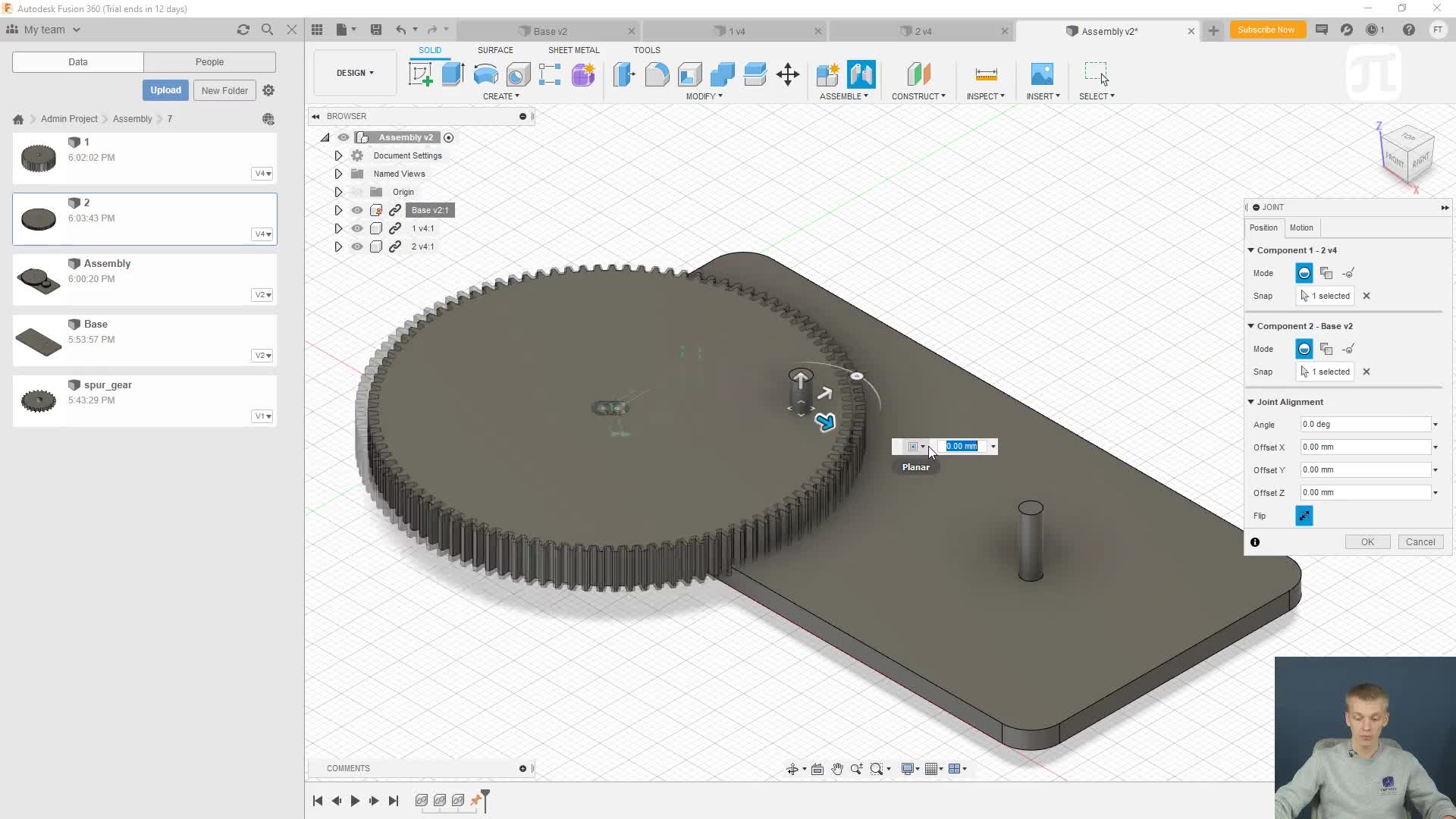Select Two Edge Intersection mode for Component 1
Image resolution: width=1456 pixels, height=819 pixels.
pos(1348,273)
